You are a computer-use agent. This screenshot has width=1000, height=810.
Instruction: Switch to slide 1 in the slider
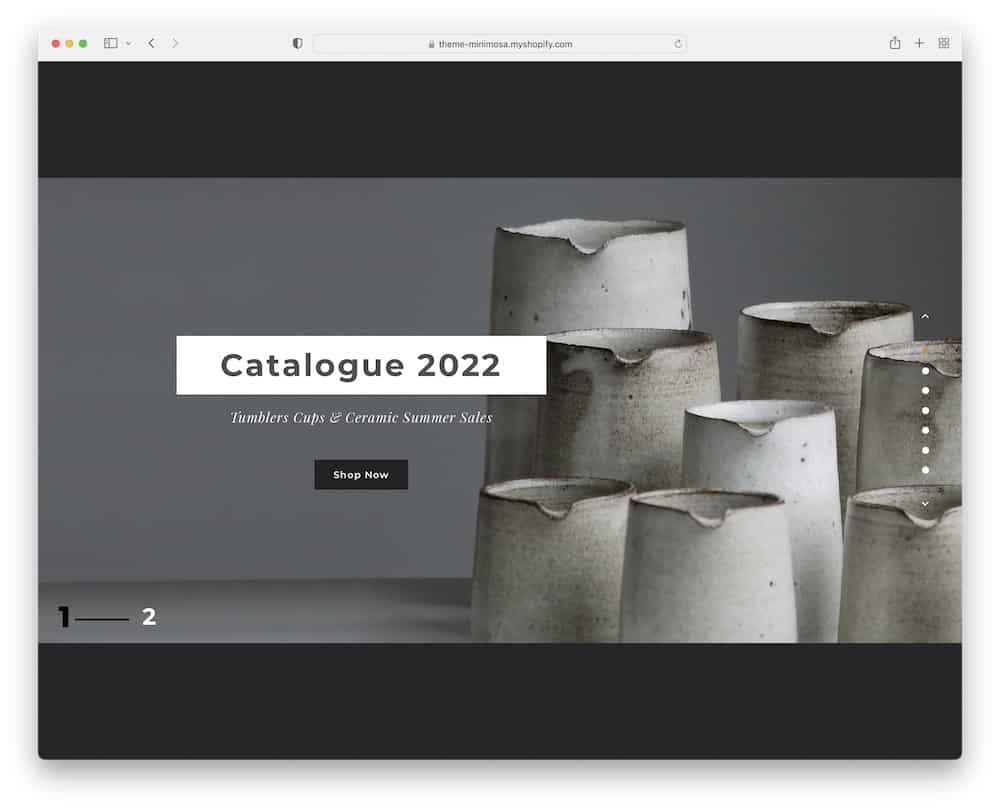[64, 617]
